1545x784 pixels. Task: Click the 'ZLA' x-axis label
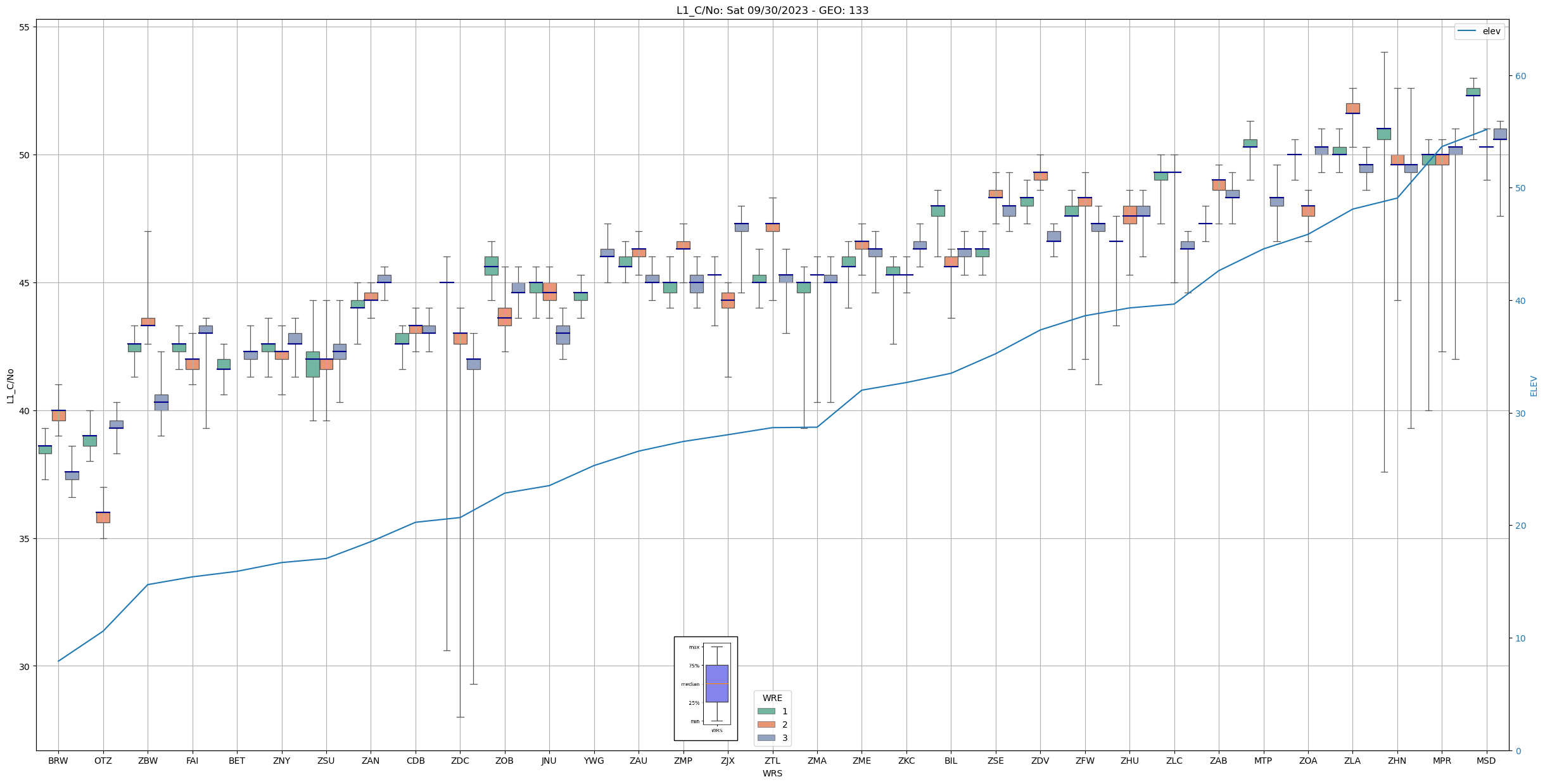click(1352, 761)
